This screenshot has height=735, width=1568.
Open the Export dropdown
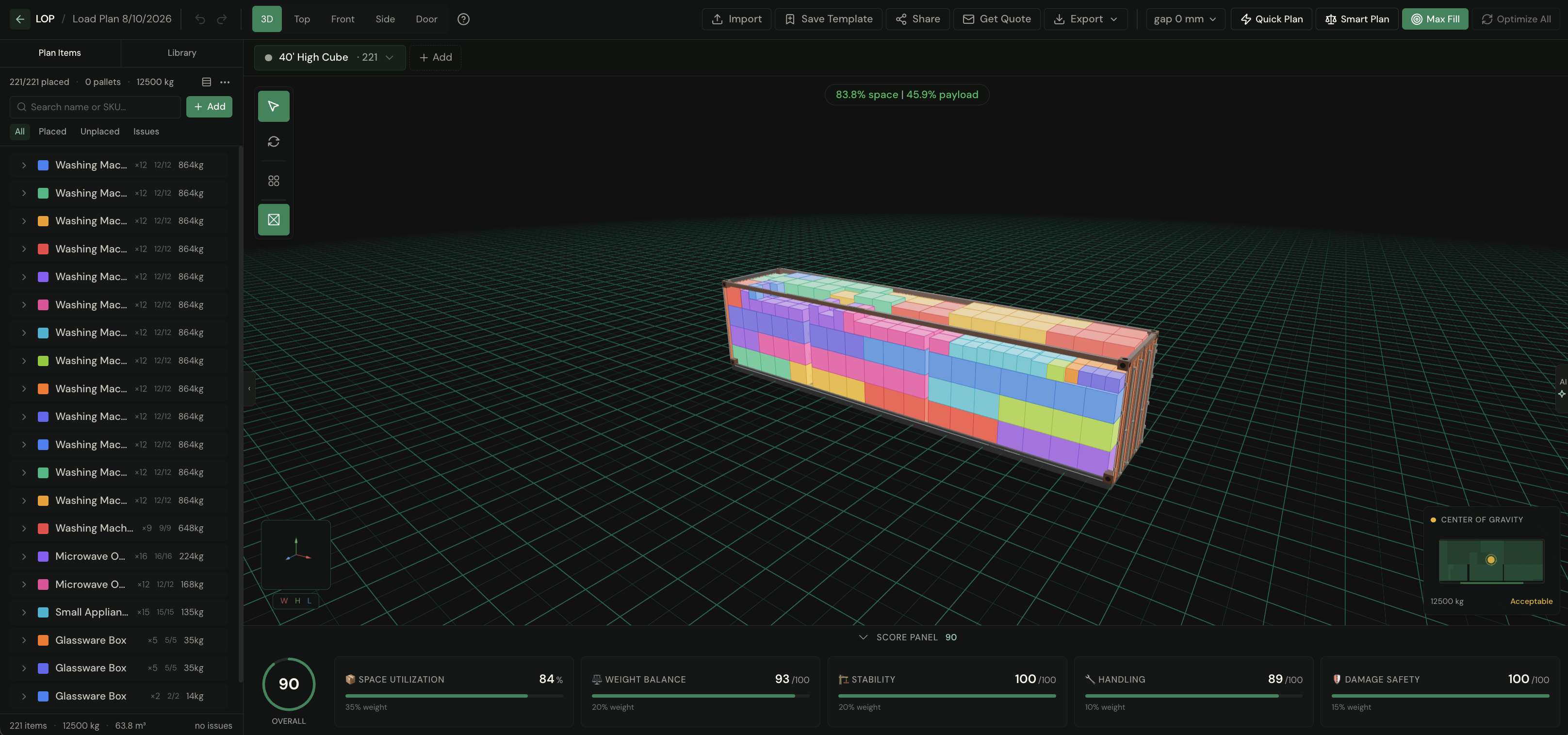1085,19
